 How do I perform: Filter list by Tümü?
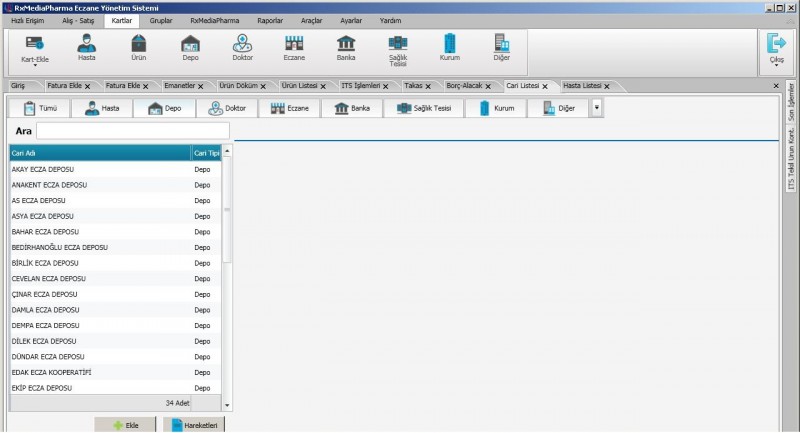(41, 108)
